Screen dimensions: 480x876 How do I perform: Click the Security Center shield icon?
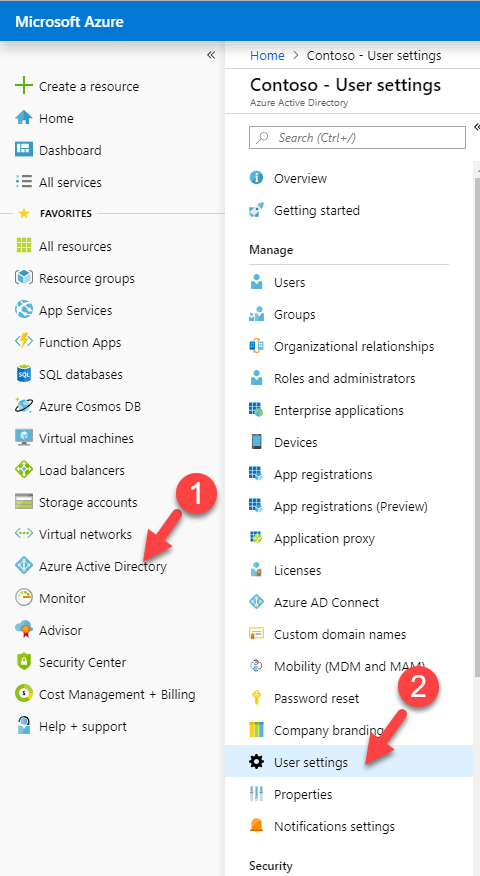tap(24, 662)
